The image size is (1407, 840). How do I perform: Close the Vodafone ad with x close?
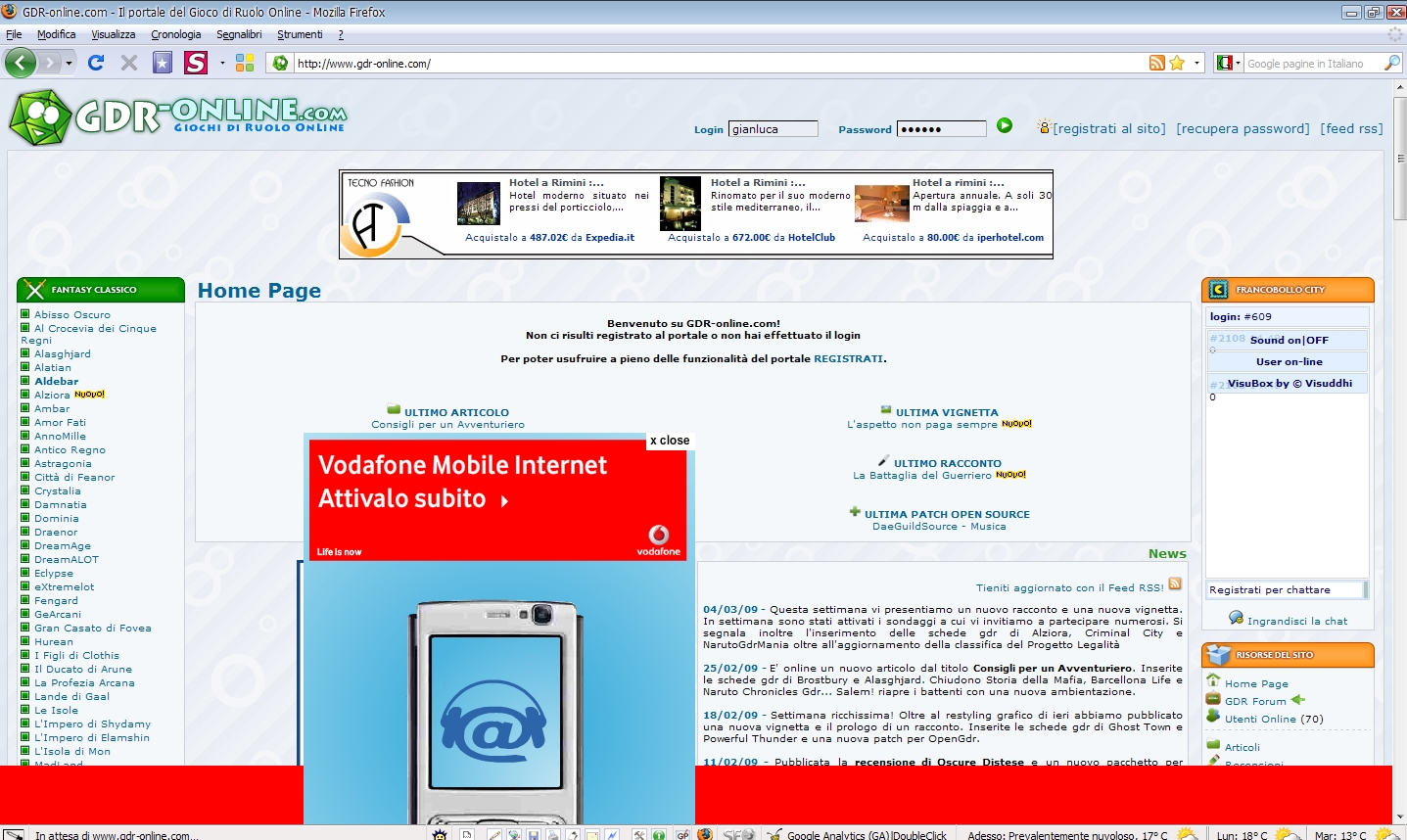click(x=670, y=441)
